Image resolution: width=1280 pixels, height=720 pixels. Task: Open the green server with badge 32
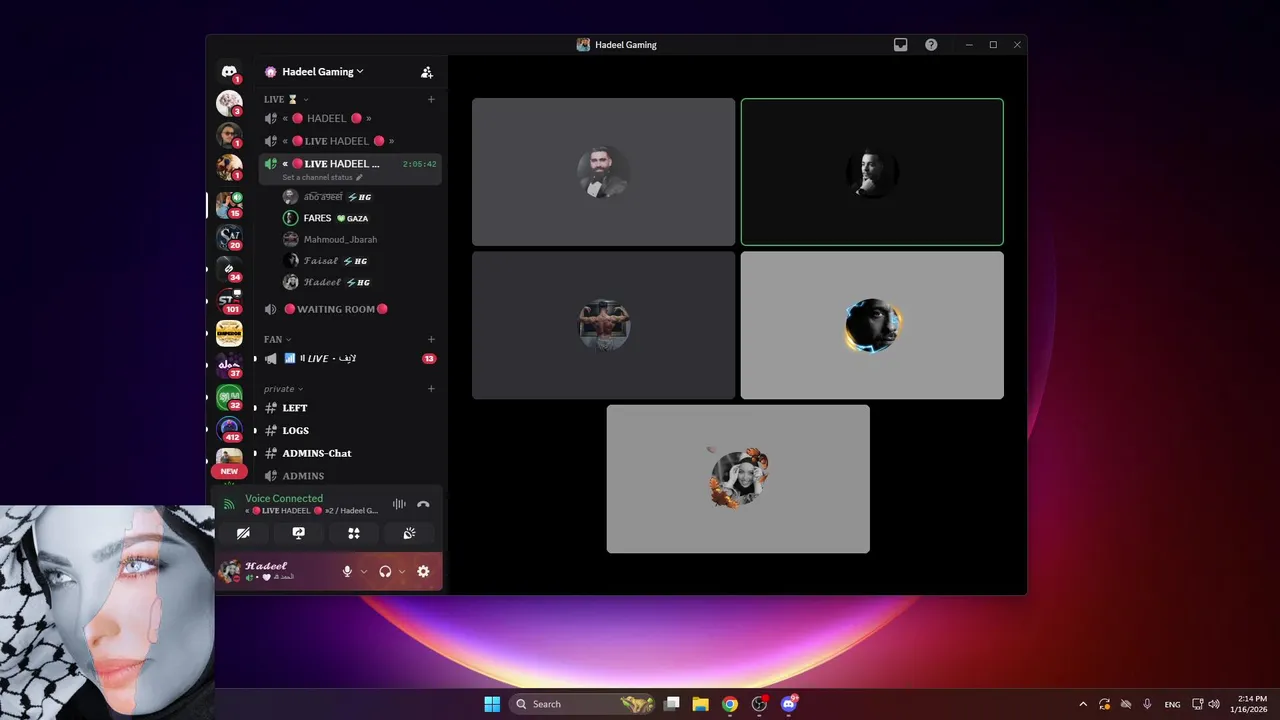tap(229, 397)
